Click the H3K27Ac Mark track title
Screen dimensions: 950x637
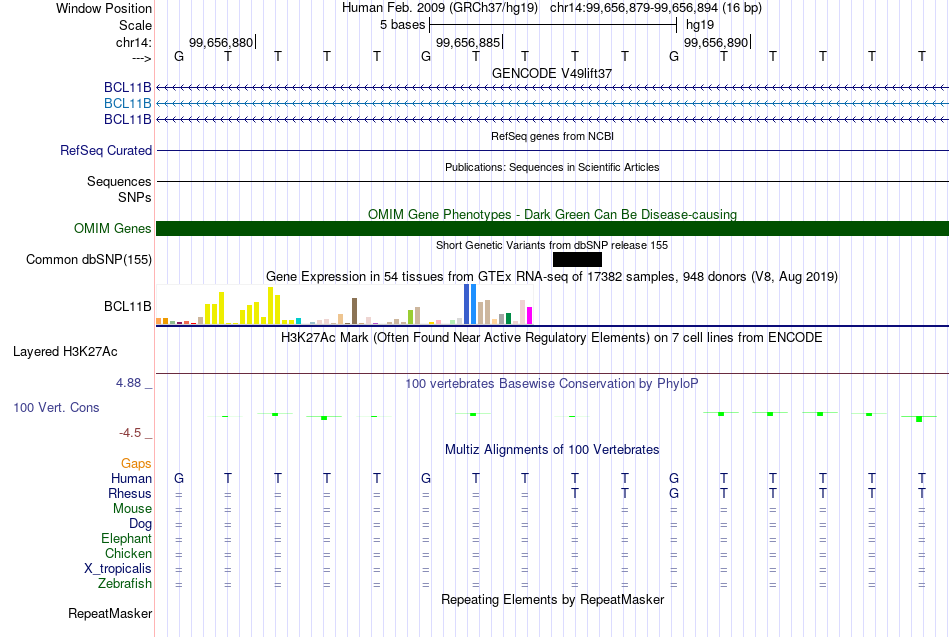tap(552, 338)
